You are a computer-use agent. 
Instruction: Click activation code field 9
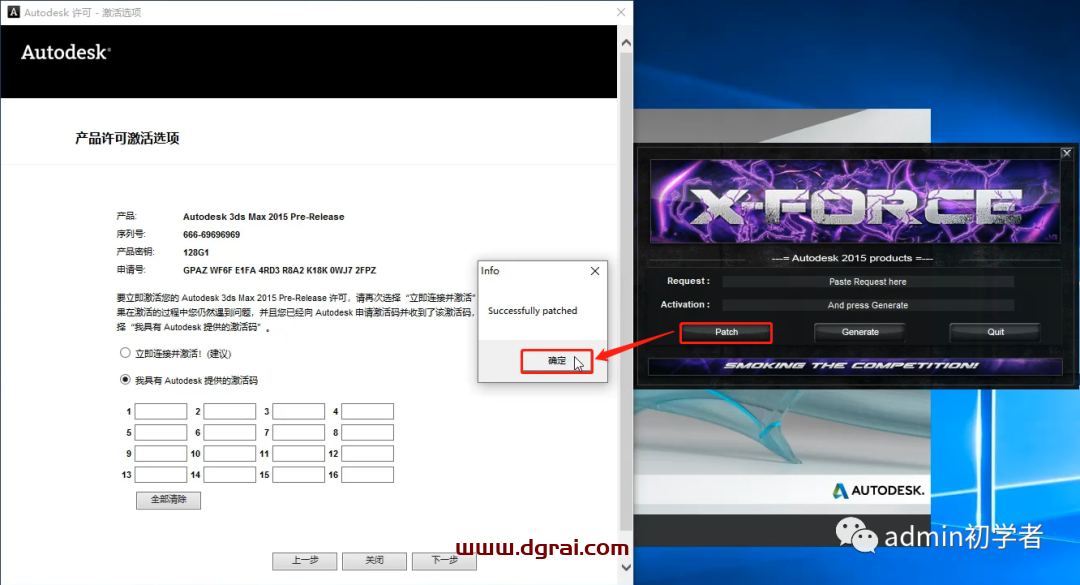point(160,453)
